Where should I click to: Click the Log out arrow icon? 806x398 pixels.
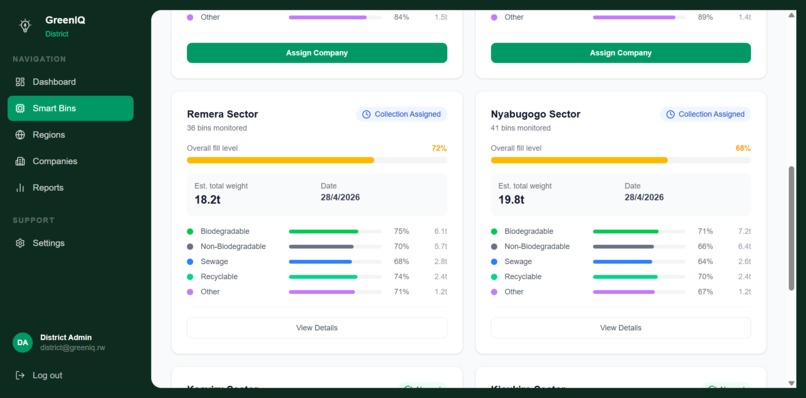tap(20, 375)
